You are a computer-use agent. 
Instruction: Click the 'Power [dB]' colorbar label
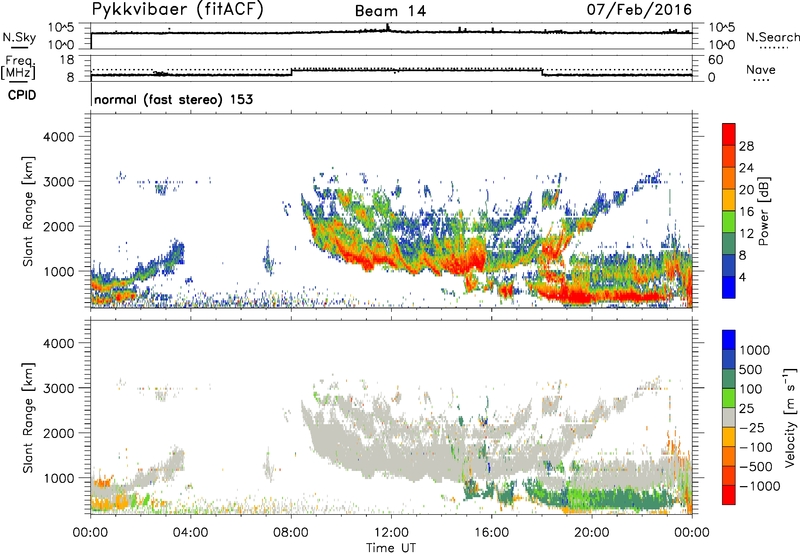(763, 211)
